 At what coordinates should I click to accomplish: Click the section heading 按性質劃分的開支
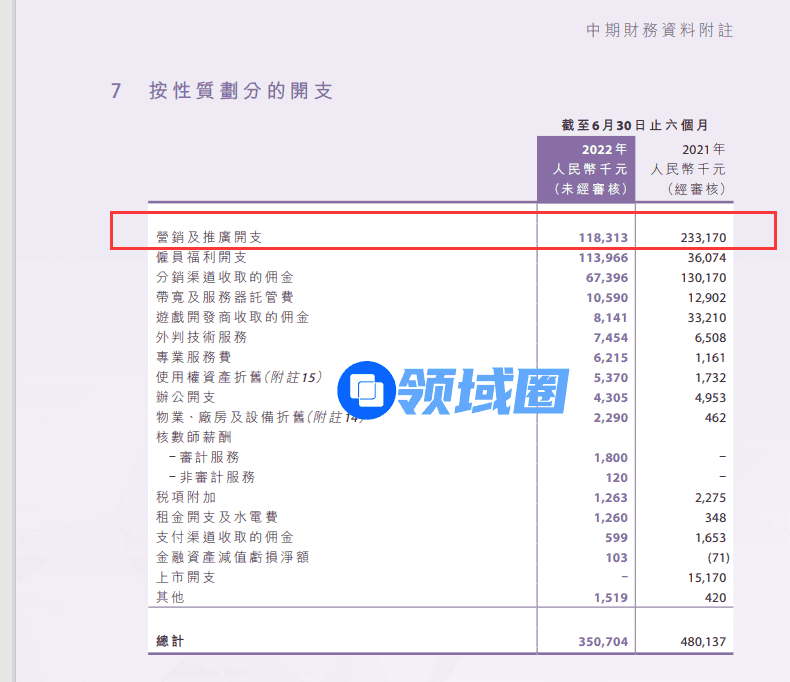tap(241, 91)
